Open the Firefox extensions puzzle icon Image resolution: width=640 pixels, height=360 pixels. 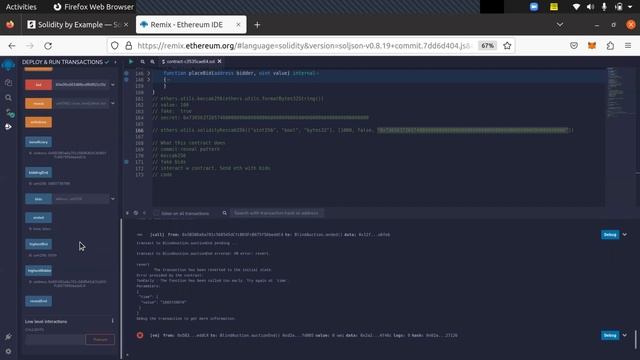pos(610,46)
